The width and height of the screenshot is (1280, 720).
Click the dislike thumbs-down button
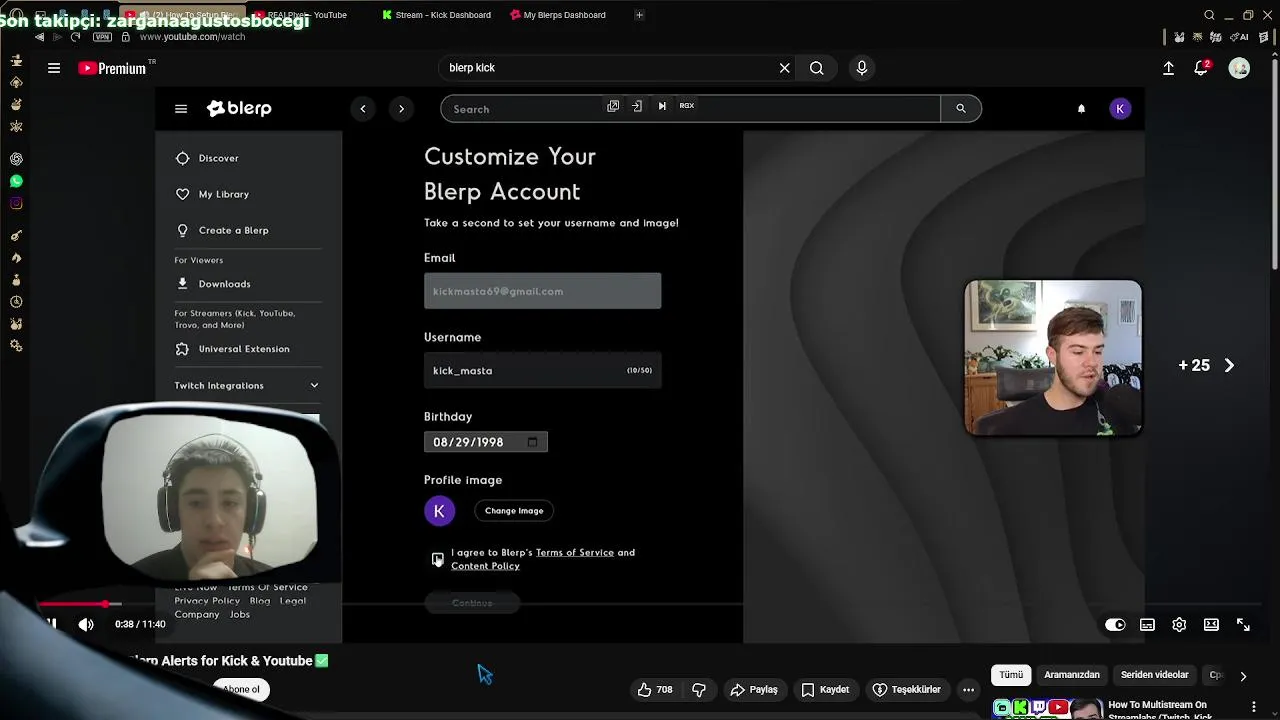click(699, 690)
